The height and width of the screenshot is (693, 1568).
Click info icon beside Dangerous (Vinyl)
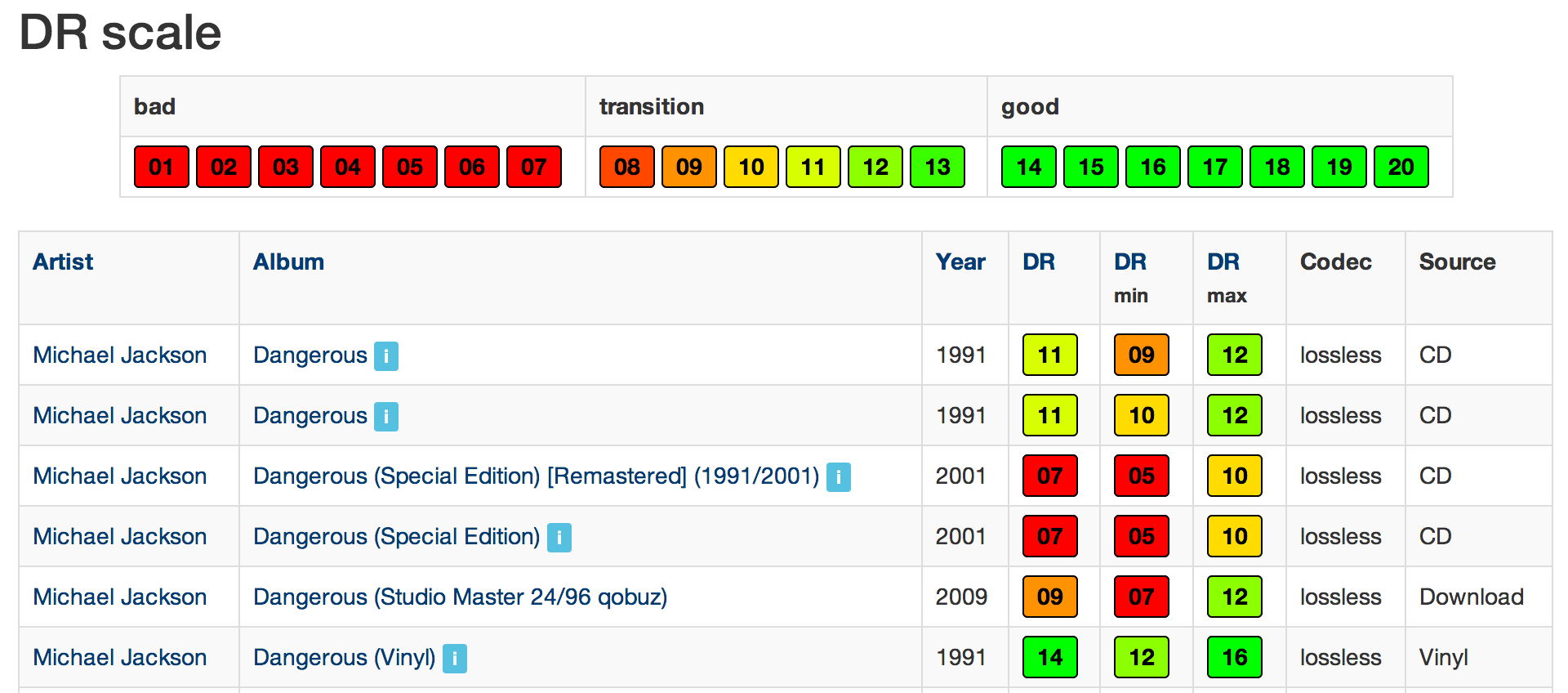click(454, 658)
